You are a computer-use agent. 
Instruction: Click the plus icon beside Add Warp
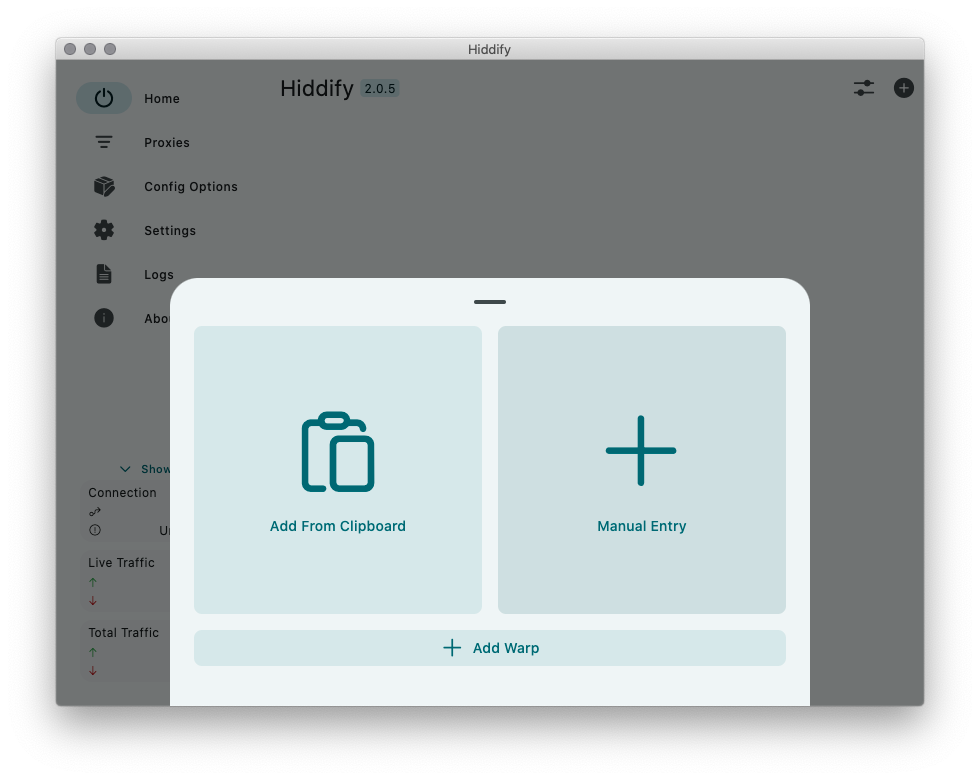coord(452,648)
